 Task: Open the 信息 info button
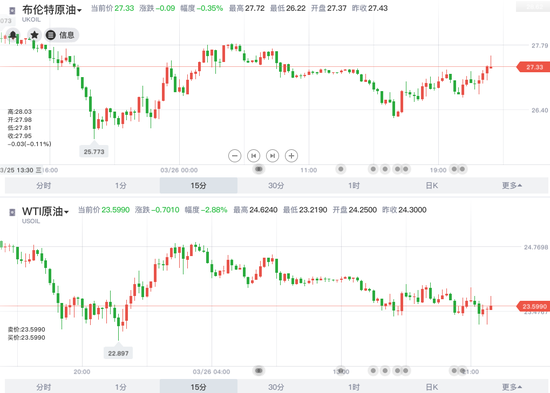click(61, 35)
